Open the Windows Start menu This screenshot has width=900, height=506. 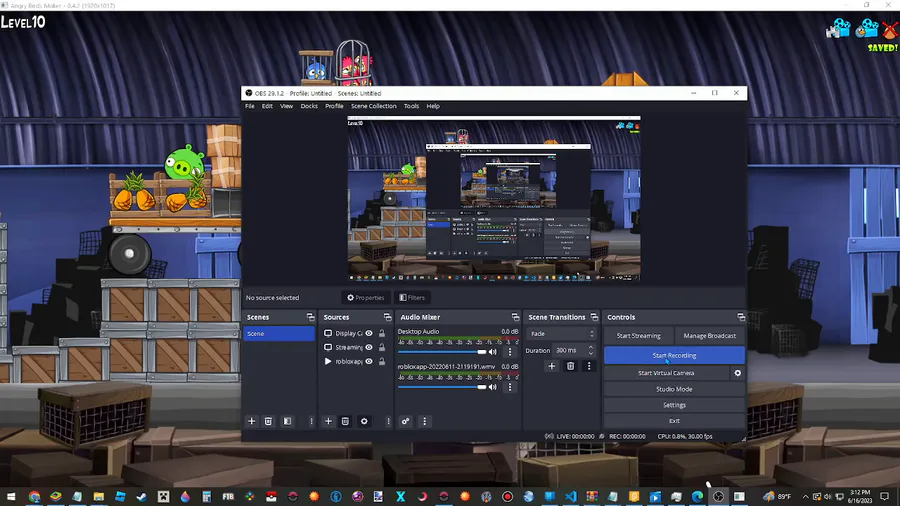click(11, 496)
